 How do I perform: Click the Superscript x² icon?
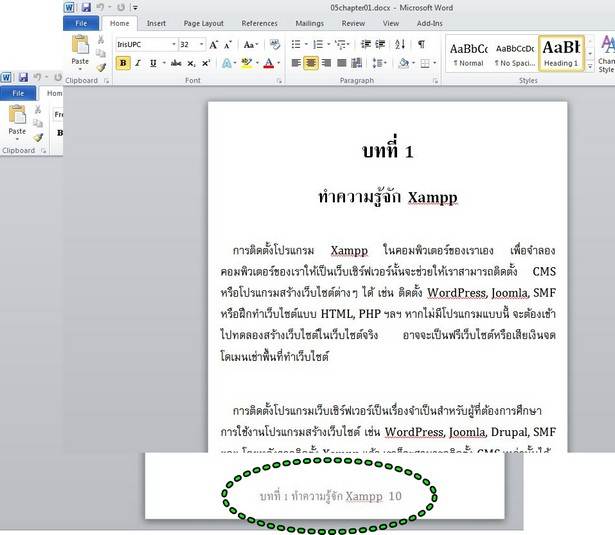coord(206,63)
